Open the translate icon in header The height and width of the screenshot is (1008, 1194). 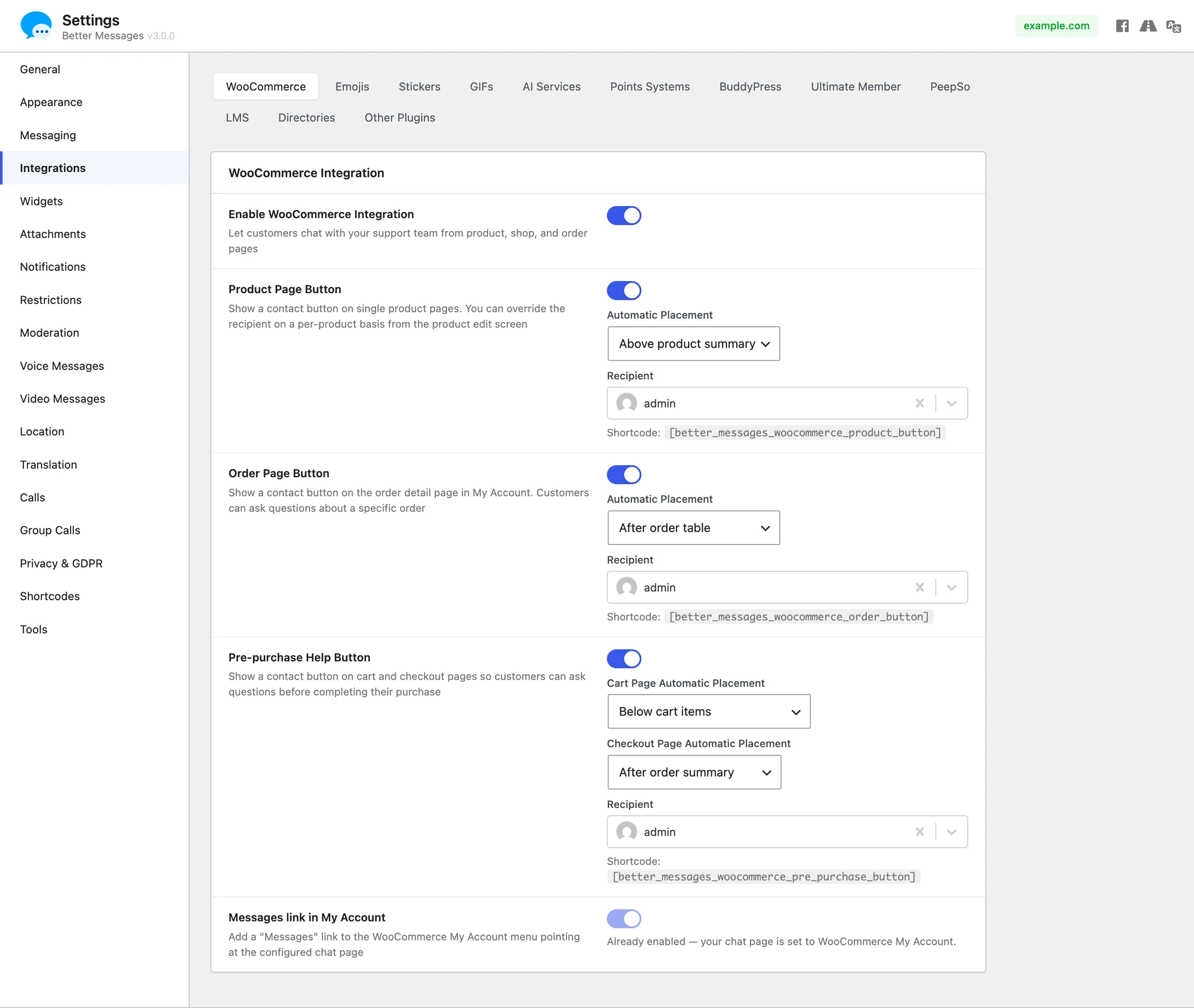click(1174, 26)
